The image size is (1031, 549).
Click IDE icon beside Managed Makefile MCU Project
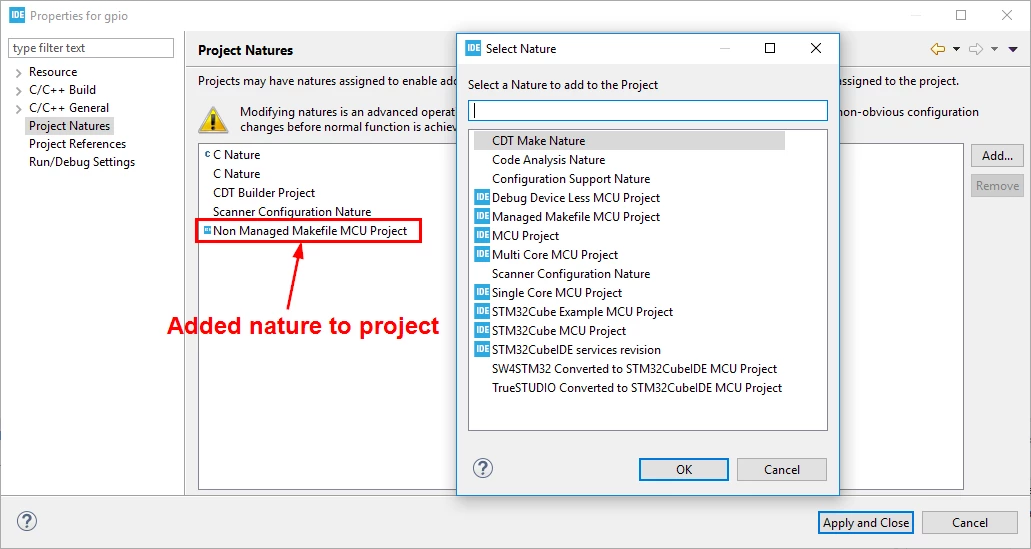point(482,216)
